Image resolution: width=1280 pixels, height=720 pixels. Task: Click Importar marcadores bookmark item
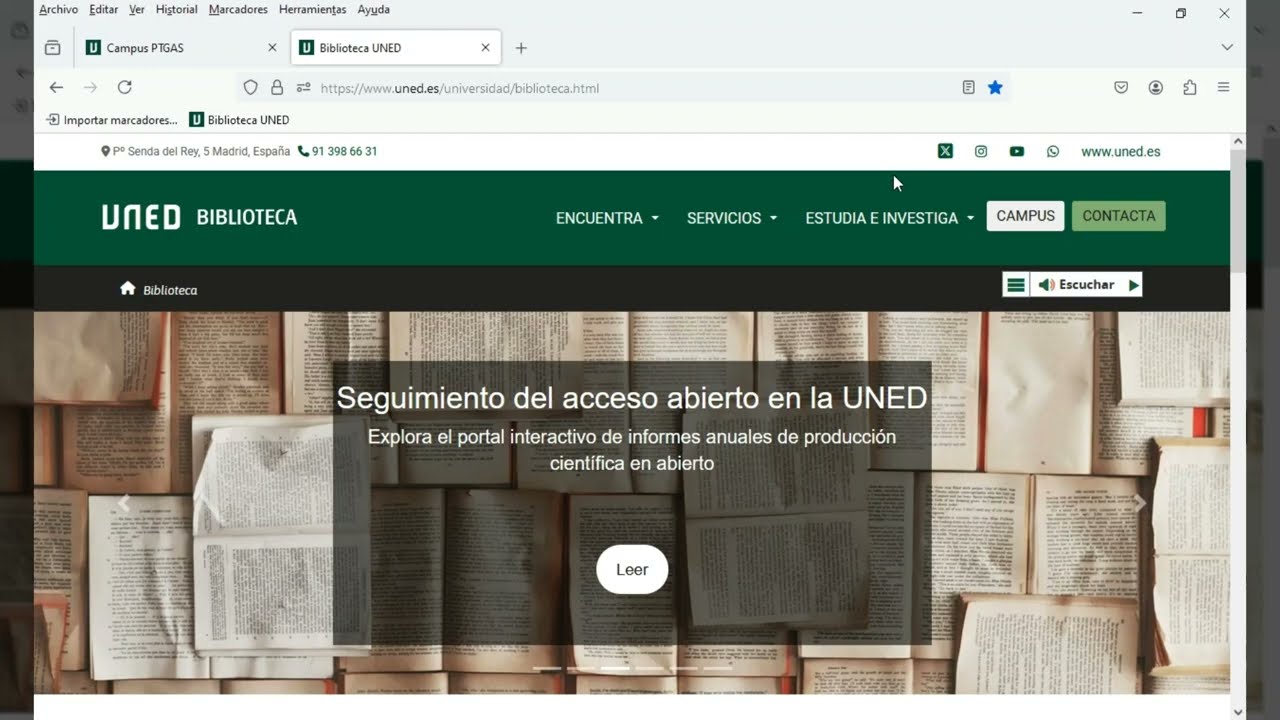point(112,120)
